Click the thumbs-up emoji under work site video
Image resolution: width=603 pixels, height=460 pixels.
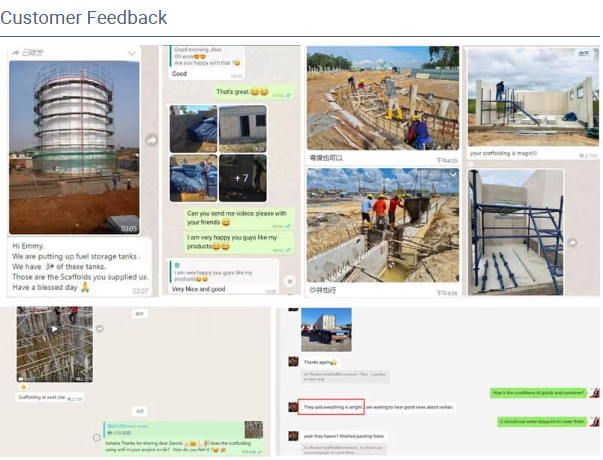pos(23,387)
